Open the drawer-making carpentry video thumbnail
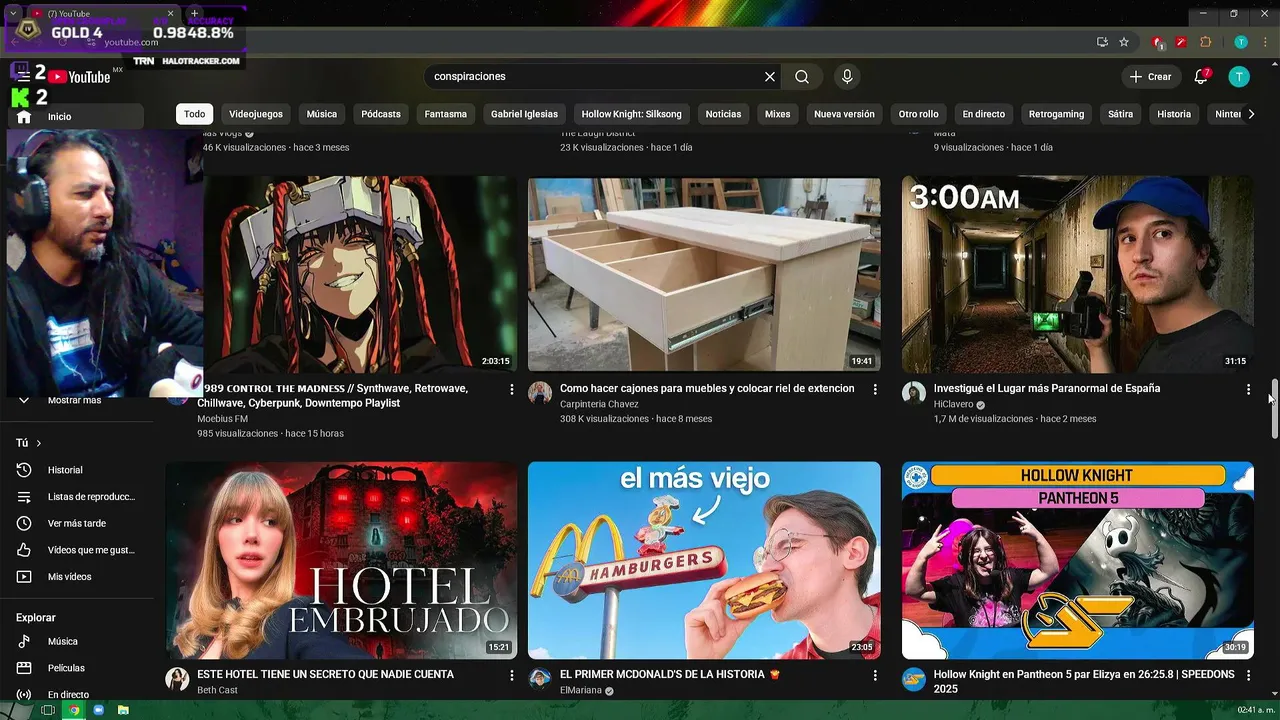 point(704,274)
